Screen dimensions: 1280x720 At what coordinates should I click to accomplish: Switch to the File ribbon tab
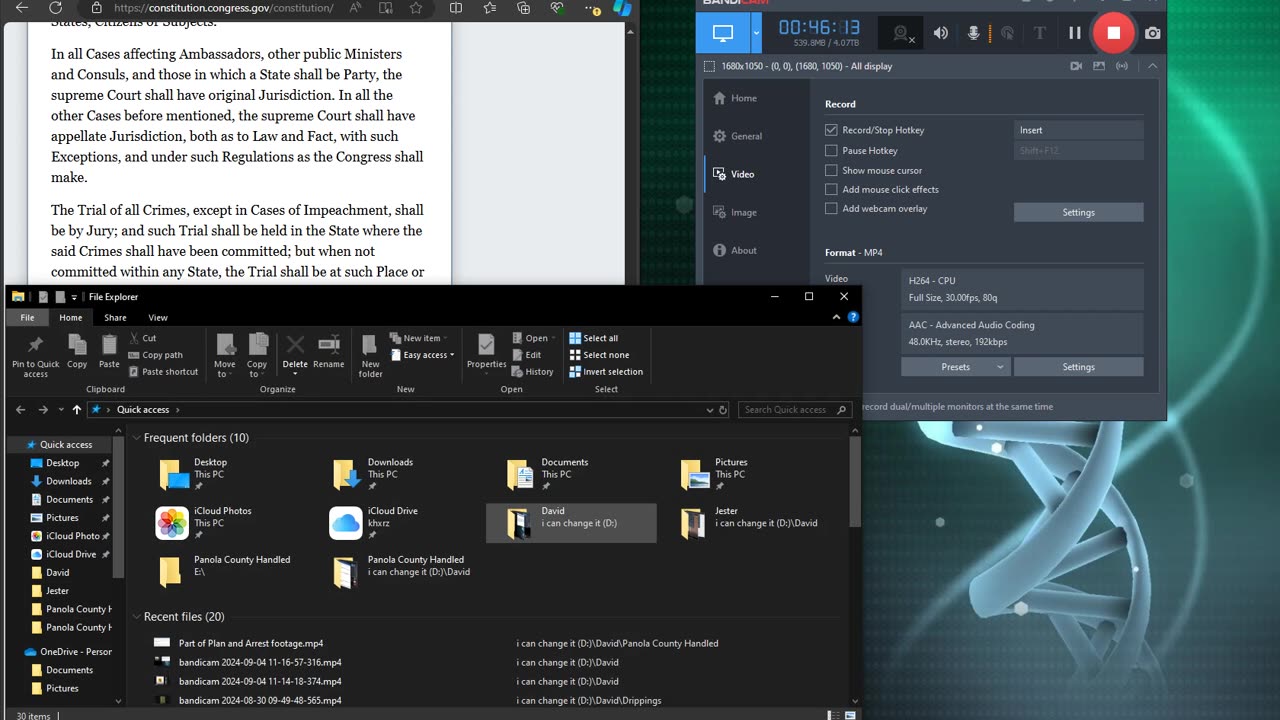click(x=27, y=318)
